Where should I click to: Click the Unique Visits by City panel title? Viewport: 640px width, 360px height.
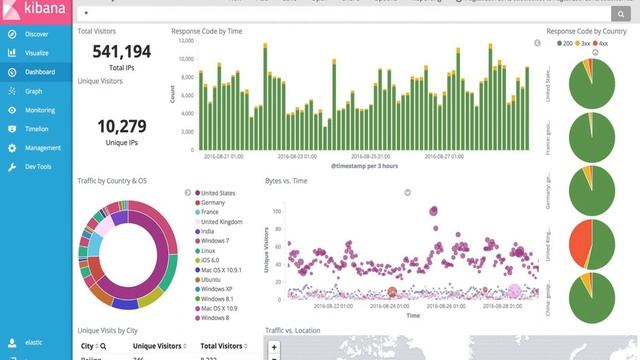[107, 330]
